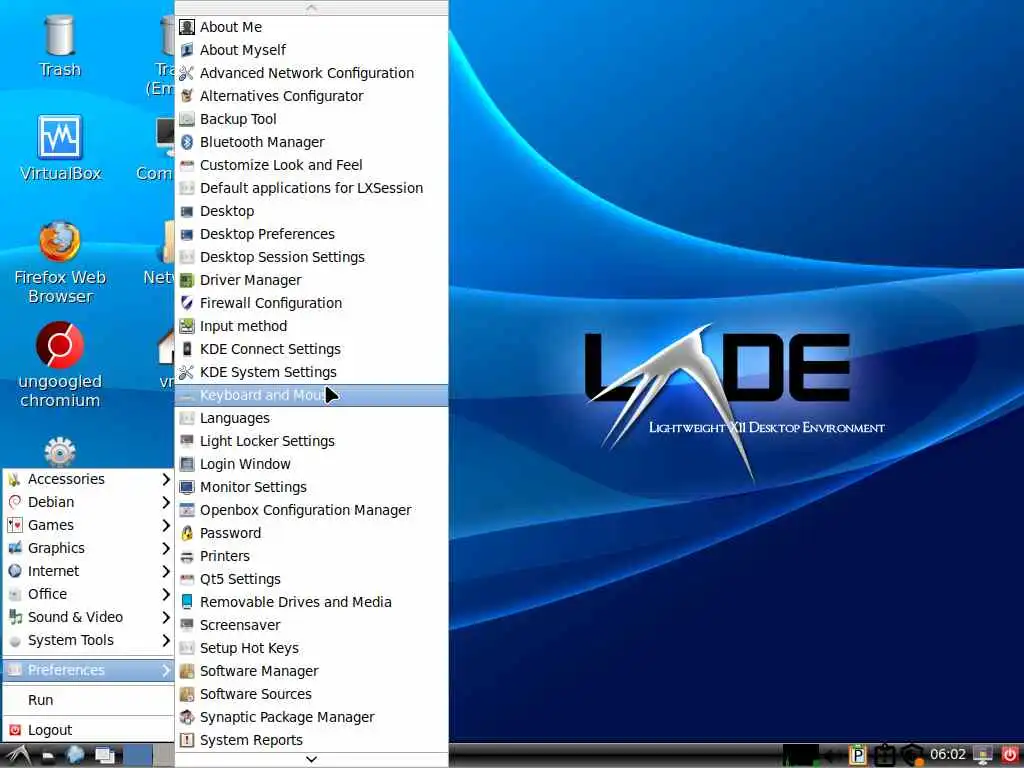Open Advanced Network Configuration
The image size is (1024, 768).
click(x=312, y=73)
